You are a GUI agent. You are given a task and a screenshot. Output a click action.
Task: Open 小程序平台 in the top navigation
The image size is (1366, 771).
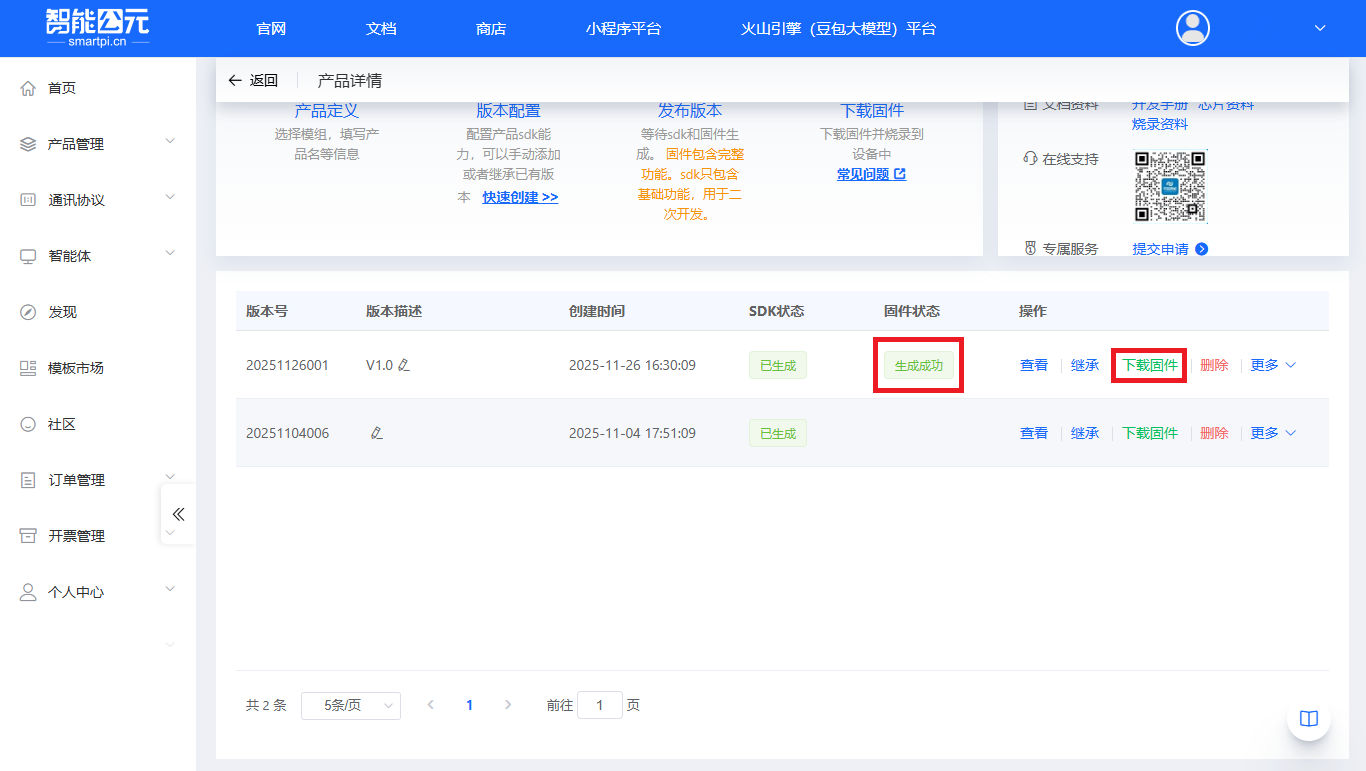tap(623, 29)
